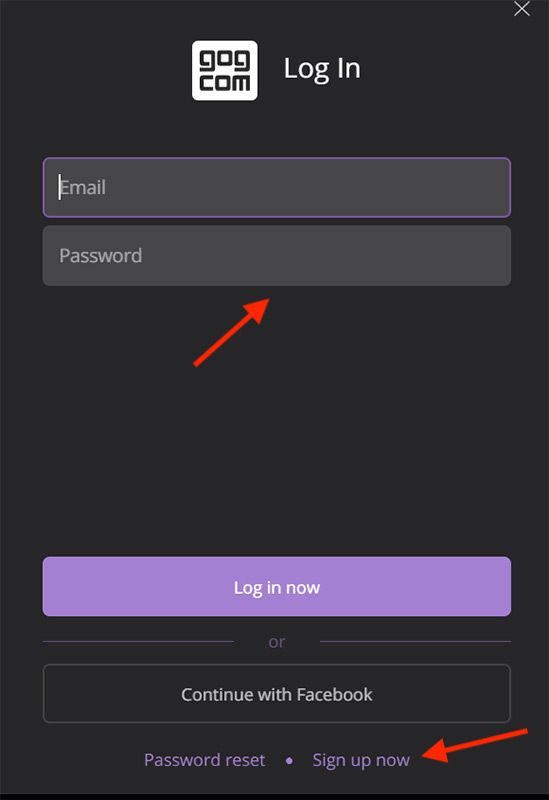The image size is (549, 800).
Task: Select the purple Log in now label
Action: [x=277, y=588]
